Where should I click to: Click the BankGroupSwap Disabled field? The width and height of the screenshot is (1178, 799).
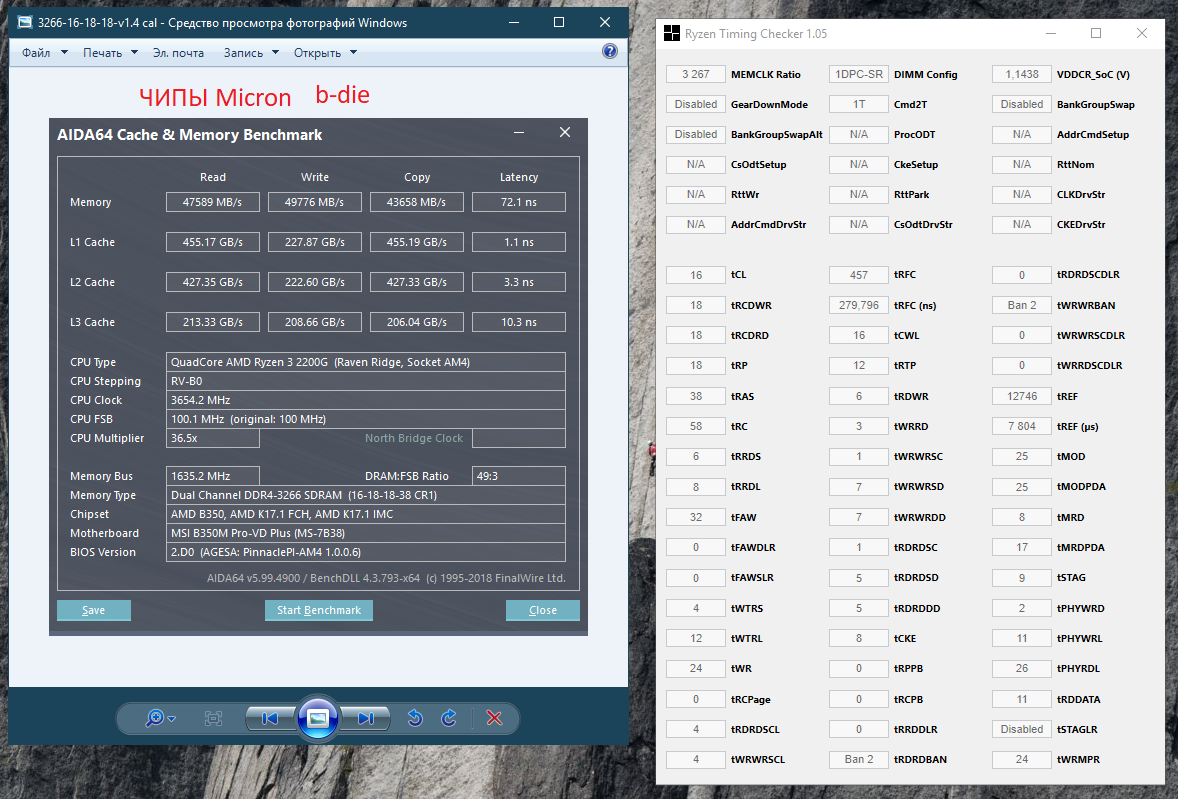(x=1022, y=104)
